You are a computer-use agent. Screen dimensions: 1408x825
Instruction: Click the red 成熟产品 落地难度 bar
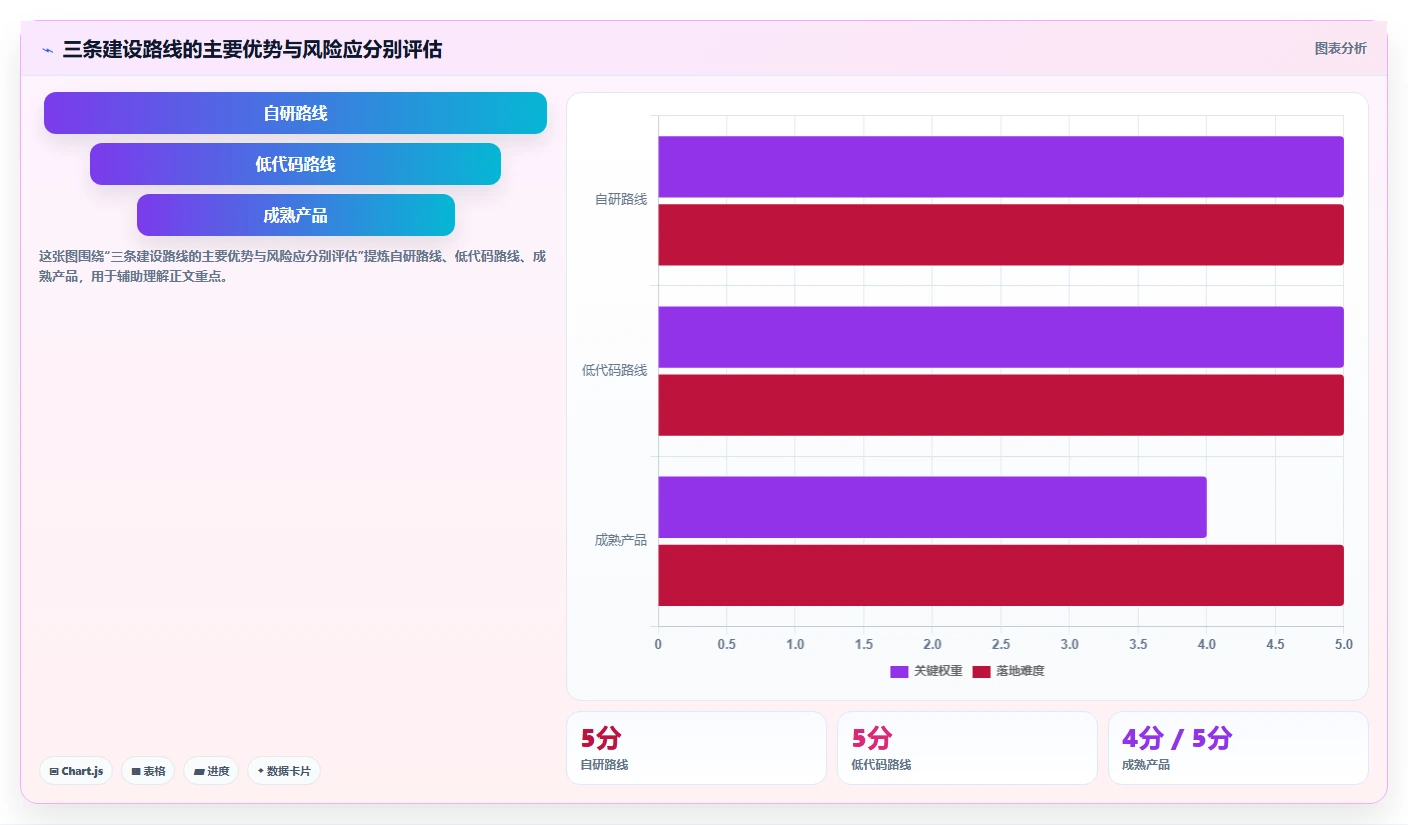(1000, 575)
